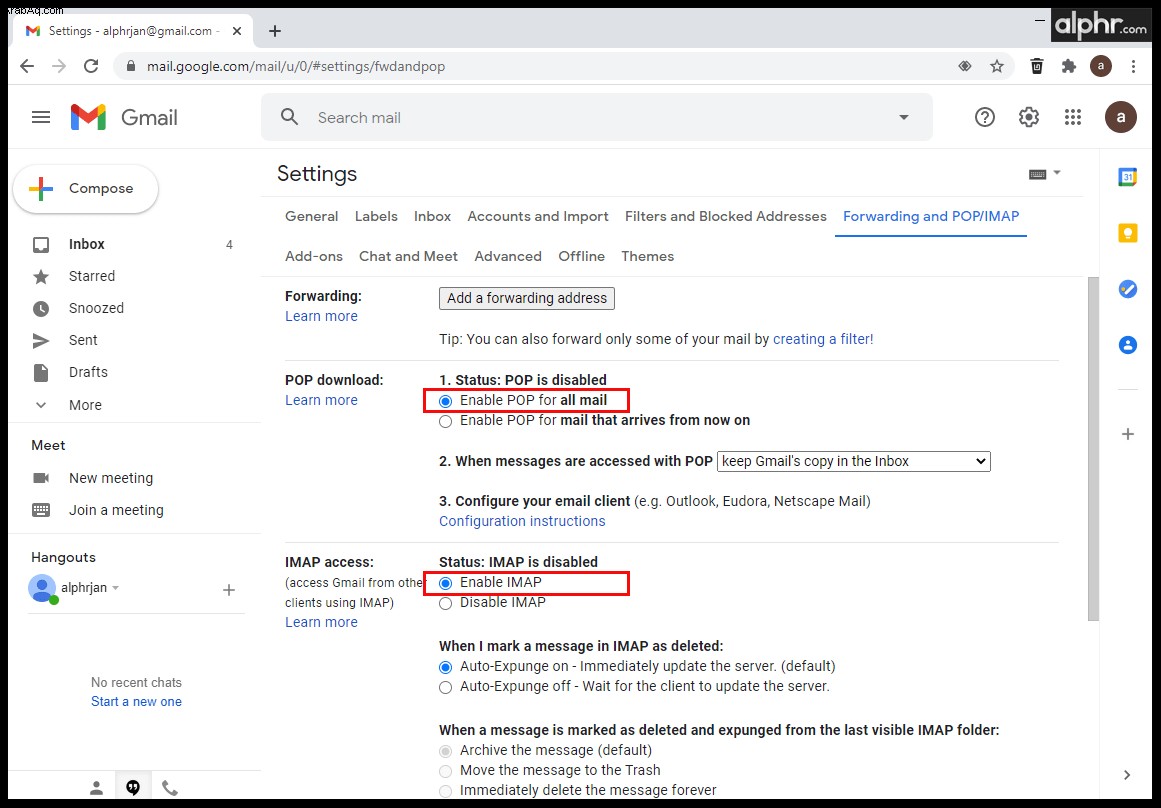Switch to Accounts and Import tab

[538, 216]
